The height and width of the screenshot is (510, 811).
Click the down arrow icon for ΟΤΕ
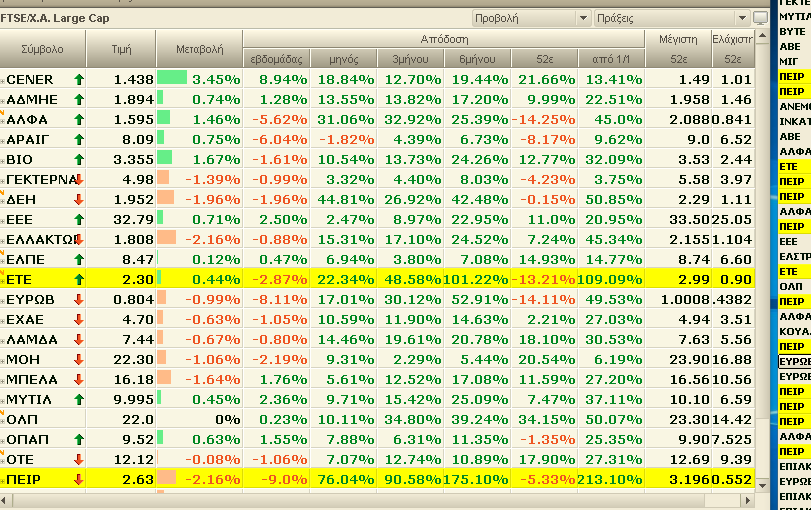click(79, 459)
